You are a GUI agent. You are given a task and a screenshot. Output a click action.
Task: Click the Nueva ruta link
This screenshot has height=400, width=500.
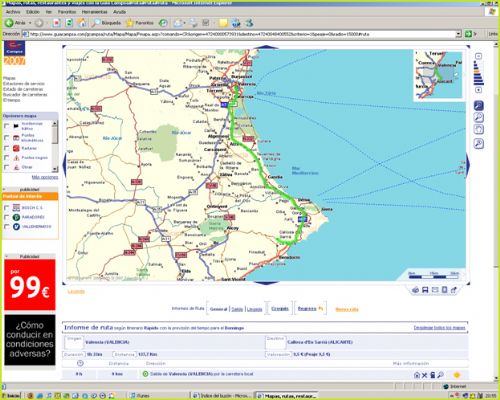tap(347, 309)
